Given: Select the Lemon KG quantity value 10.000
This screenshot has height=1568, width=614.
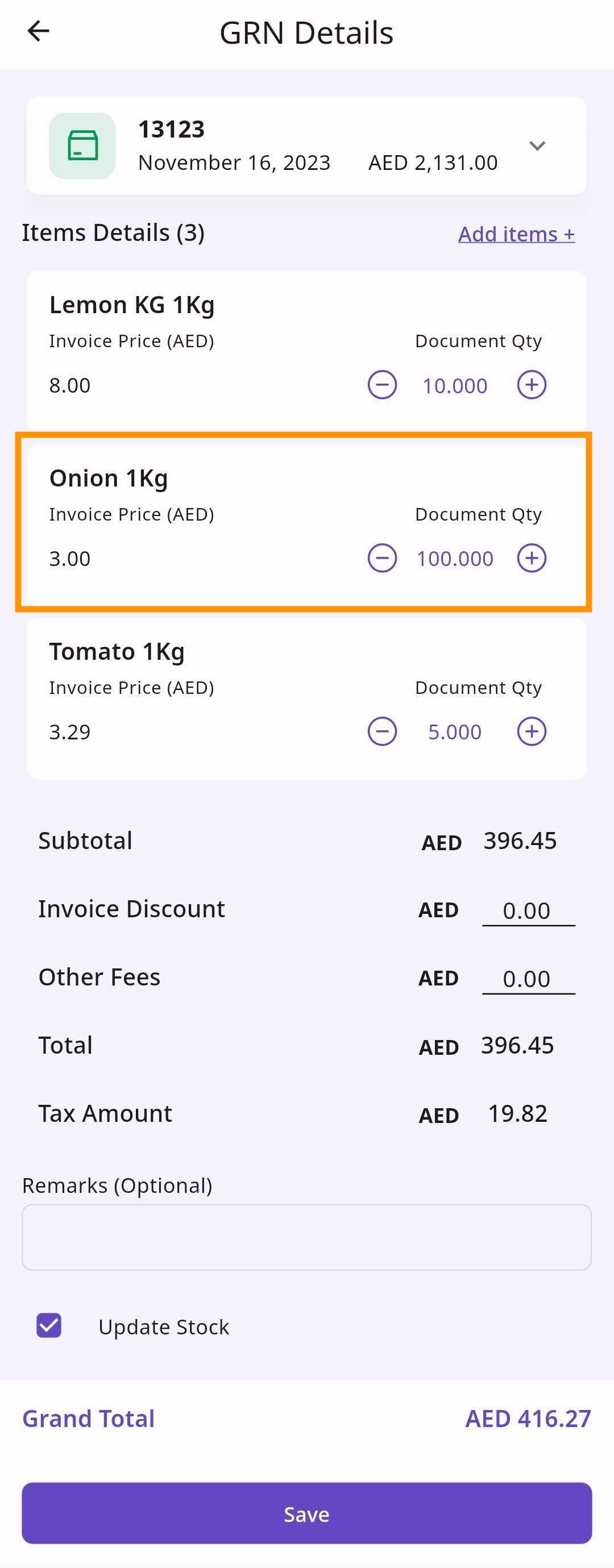Looking at the screenshot, I should 455,386.
